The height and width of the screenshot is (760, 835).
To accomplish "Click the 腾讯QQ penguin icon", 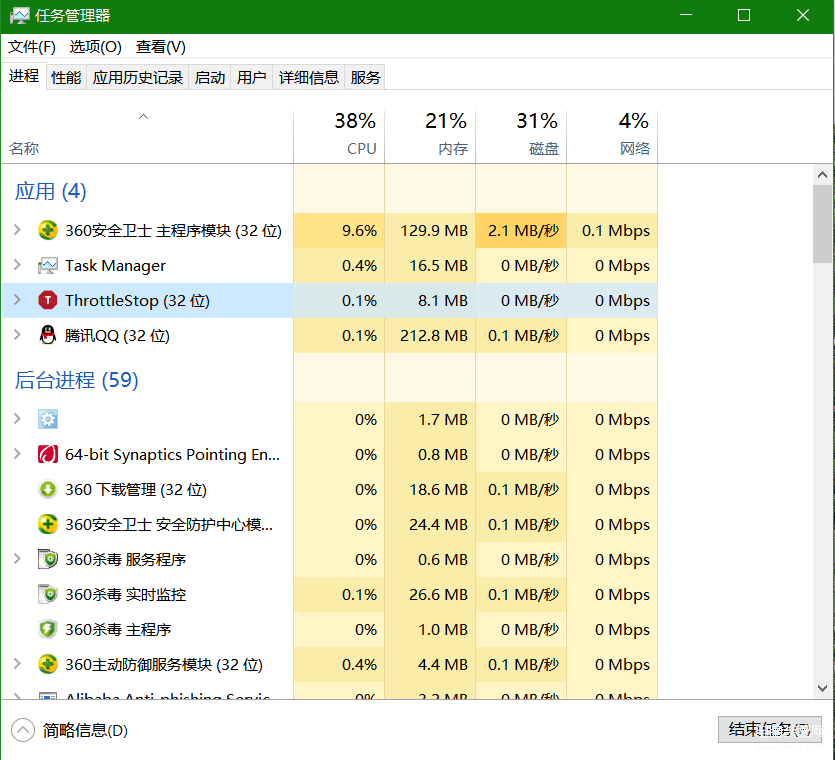I will (48, 336).
